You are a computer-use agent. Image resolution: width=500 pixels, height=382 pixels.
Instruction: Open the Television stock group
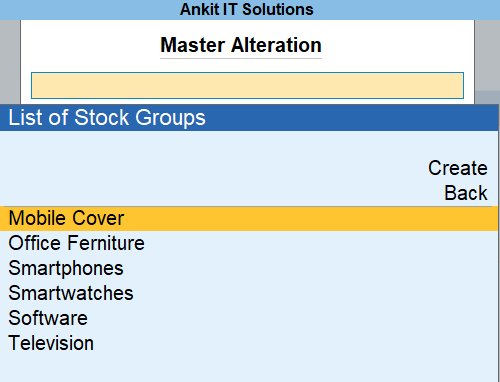tap(51, 343)
